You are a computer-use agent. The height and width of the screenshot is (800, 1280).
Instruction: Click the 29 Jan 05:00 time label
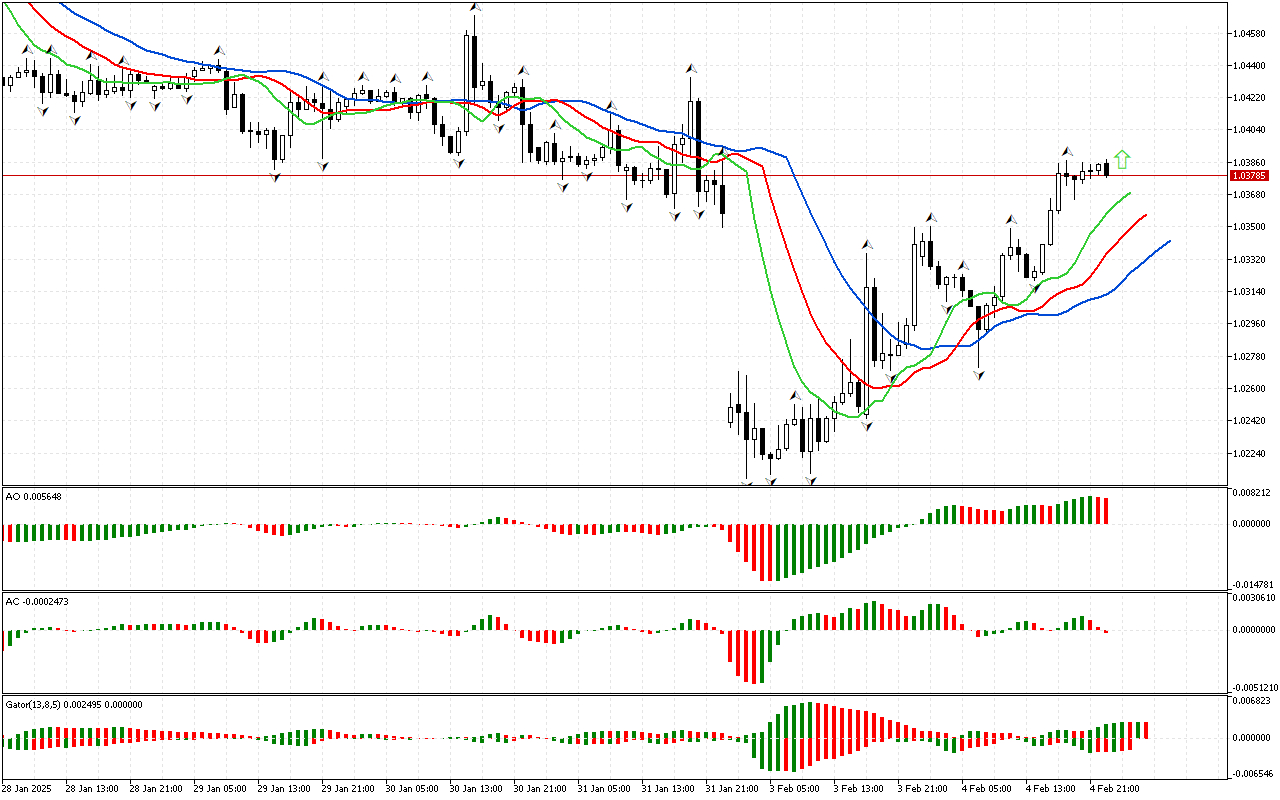(218, 789)
